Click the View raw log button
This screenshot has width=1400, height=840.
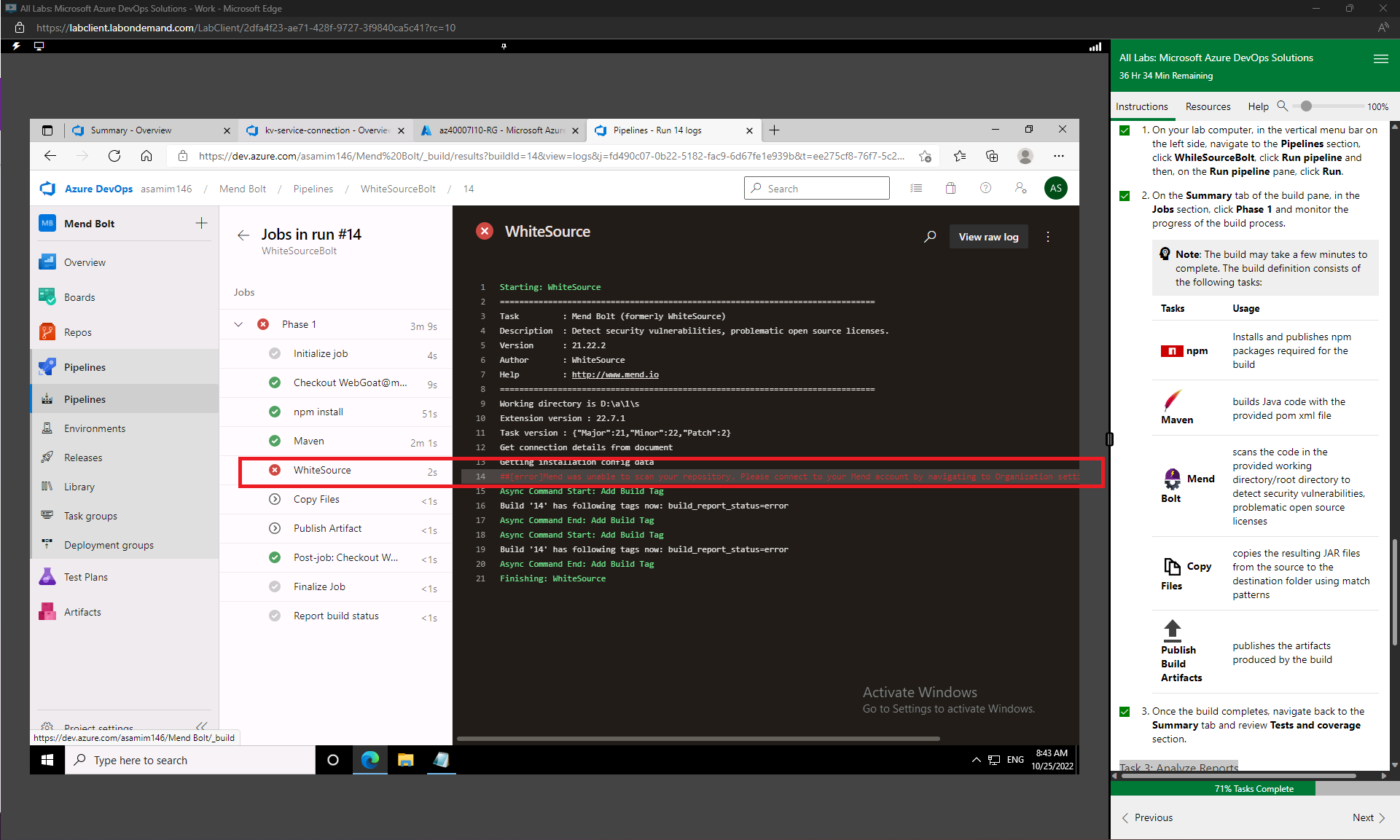click(988, 236)
